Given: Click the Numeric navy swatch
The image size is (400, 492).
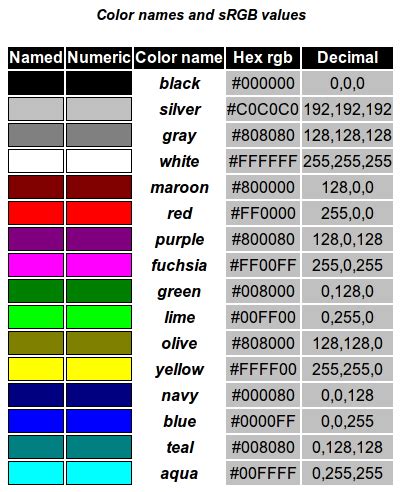Looking at the screenshot, I should 99,395.
